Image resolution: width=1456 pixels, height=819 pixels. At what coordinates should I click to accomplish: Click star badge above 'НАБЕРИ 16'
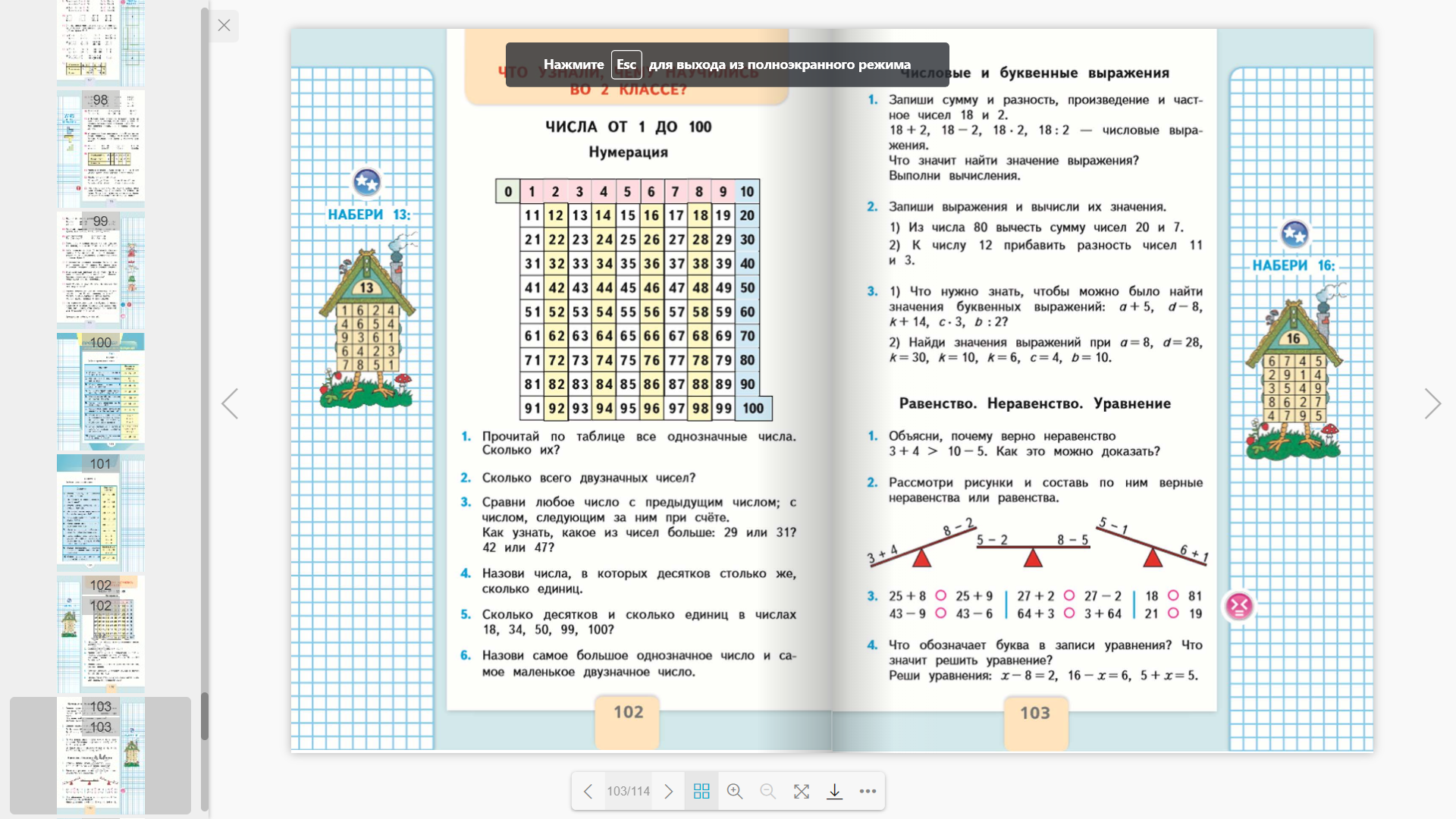pyautogui.click(x=1294, y=234)
